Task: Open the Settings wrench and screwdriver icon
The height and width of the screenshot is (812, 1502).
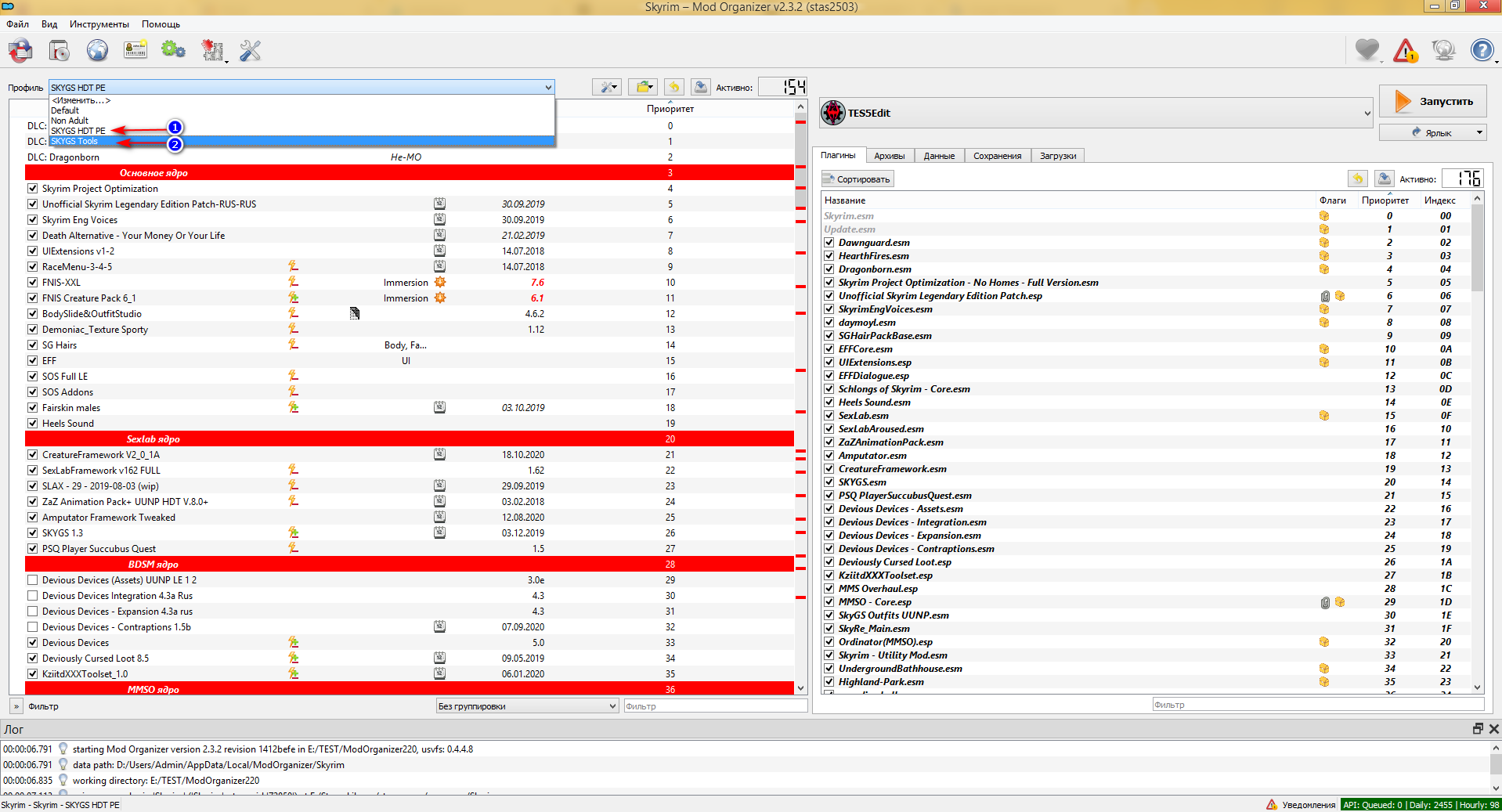Action: 250,51
